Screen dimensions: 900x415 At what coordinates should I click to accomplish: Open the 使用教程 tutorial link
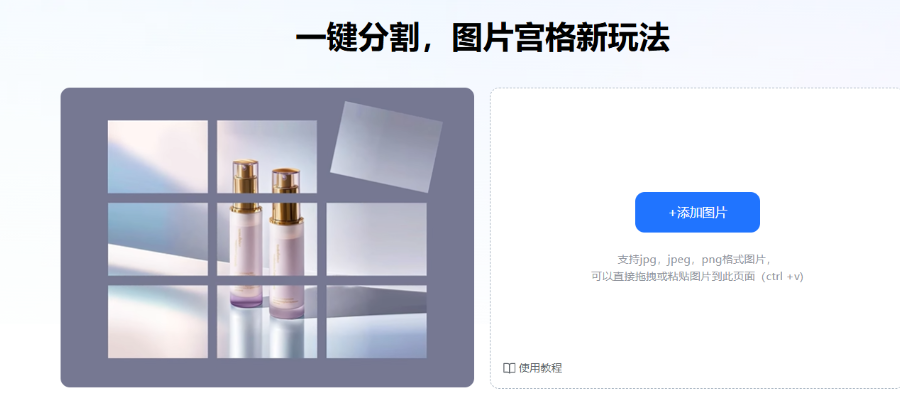[540, 369]
